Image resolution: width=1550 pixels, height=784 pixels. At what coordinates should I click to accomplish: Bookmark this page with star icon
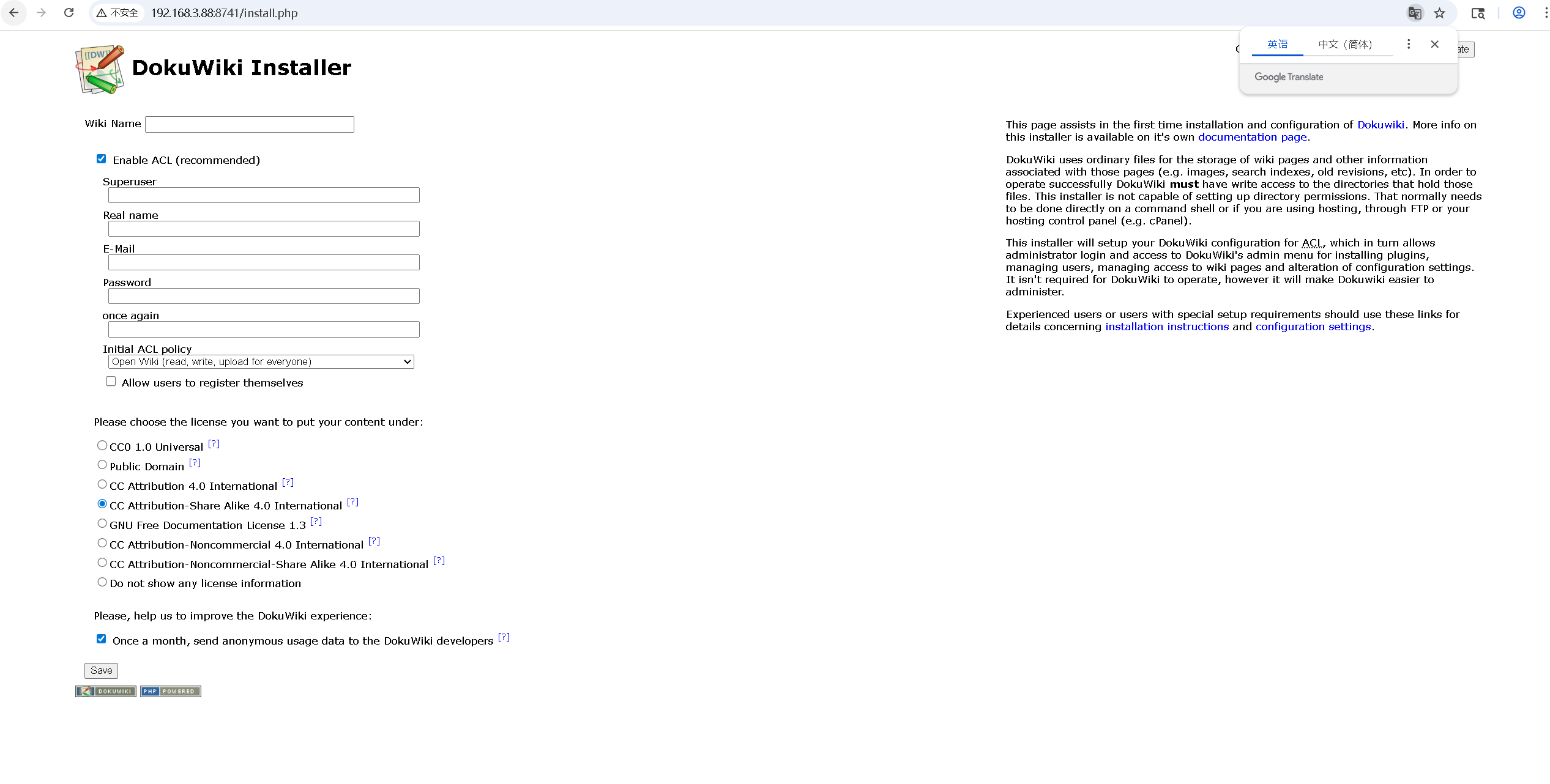pyautogui.click(x=1439, y=13)
